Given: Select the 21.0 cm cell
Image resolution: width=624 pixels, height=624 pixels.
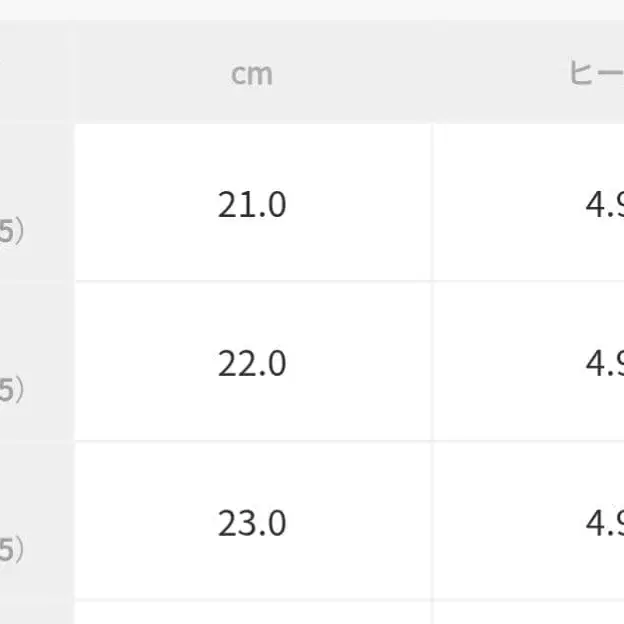Looking at the screenshot, I should click(x=252, y=204).
